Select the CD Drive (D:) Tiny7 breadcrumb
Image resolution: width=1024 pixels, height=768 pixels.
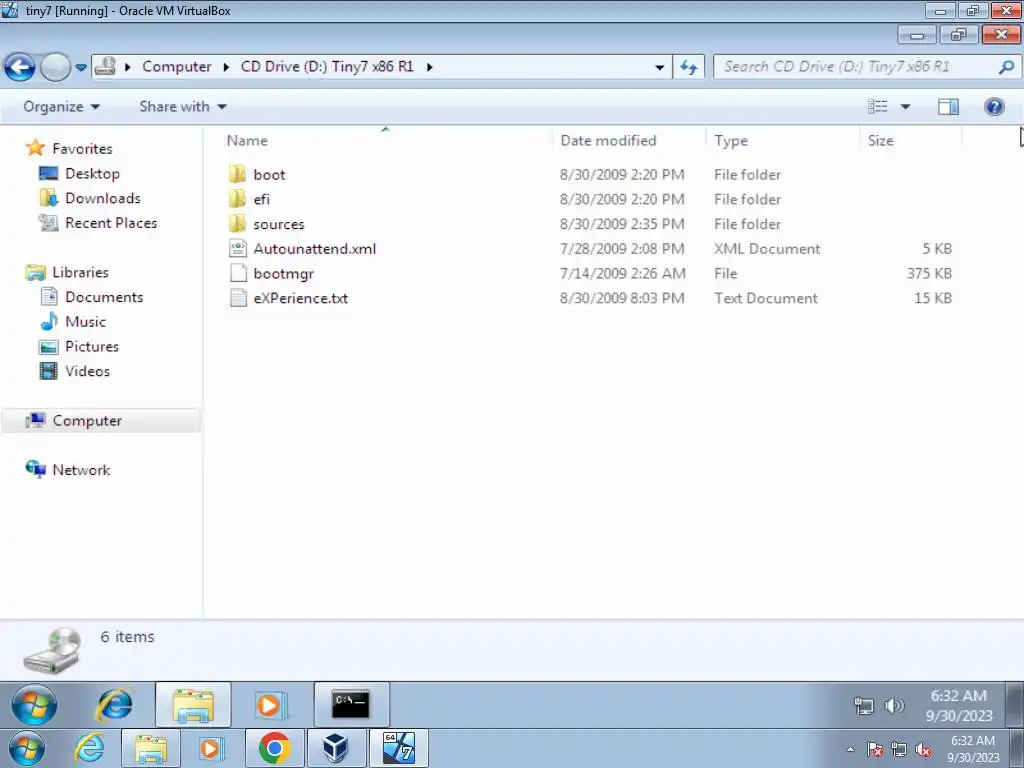click(327, 67)
